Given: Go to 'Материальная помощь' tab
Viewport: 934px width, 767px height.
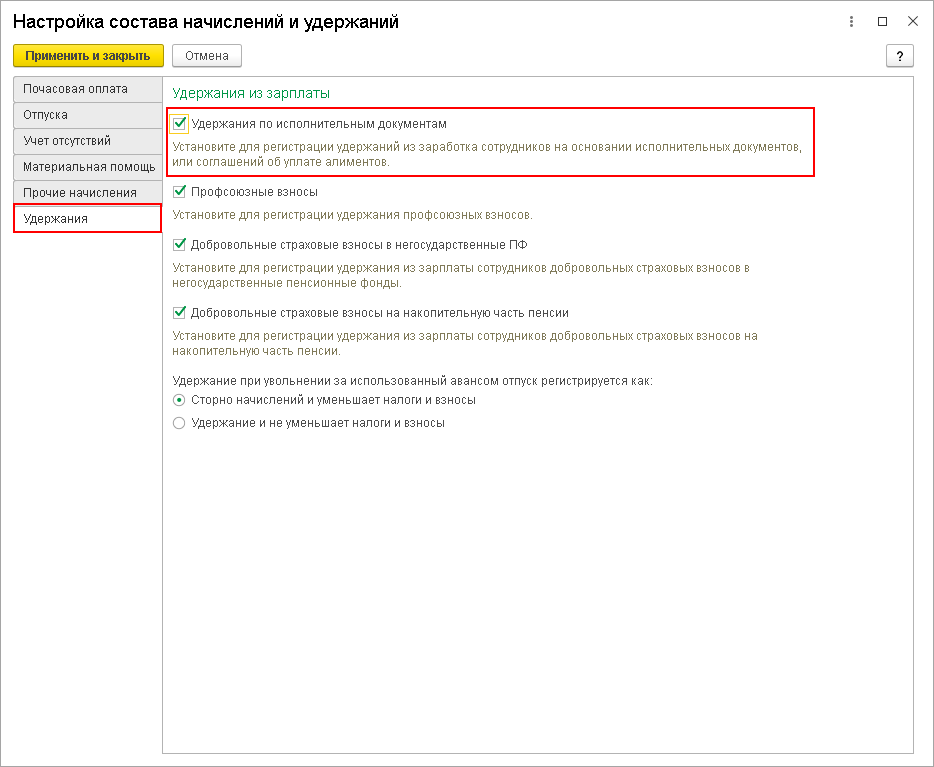Looking at the screenshot, I should [88, 167].
